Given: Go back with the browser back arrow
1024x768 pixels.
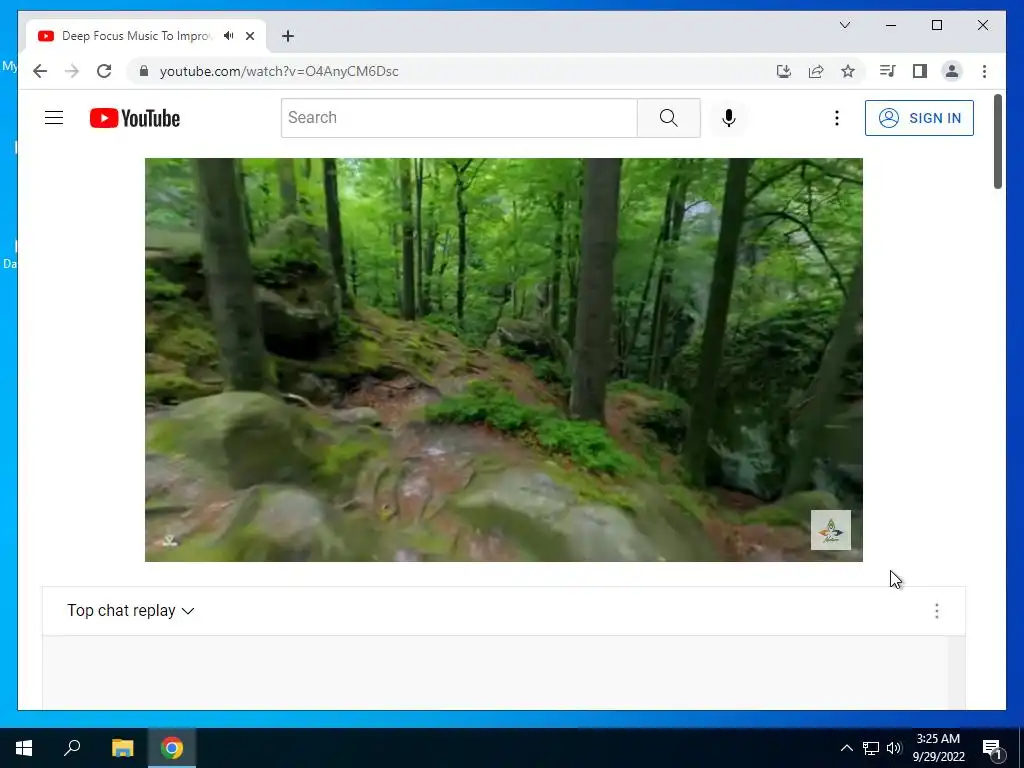Looking at the screenshot, I should click(40, 71).
